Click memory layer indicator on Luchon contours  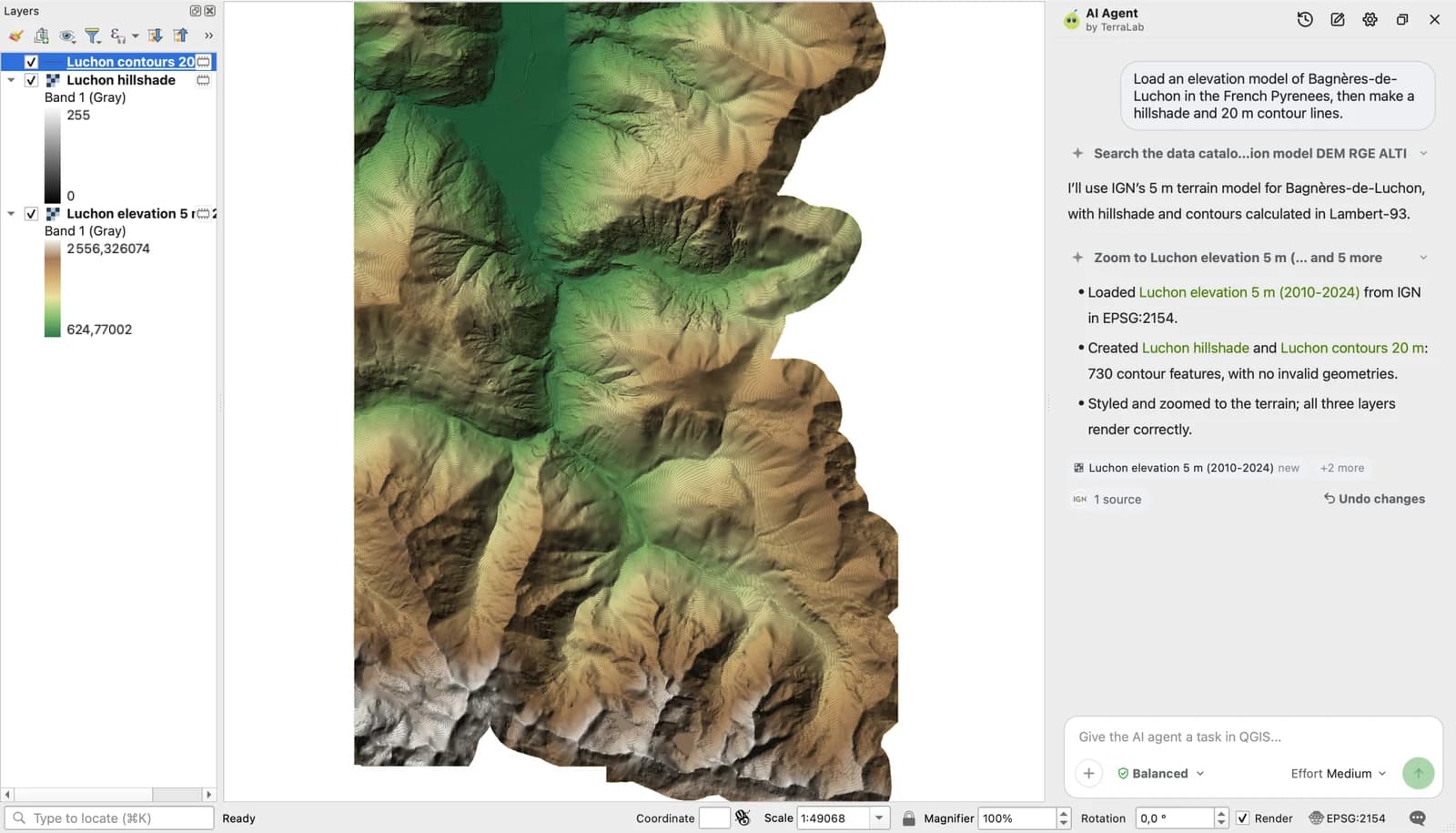pyautogui.click(x=203, y=62)
